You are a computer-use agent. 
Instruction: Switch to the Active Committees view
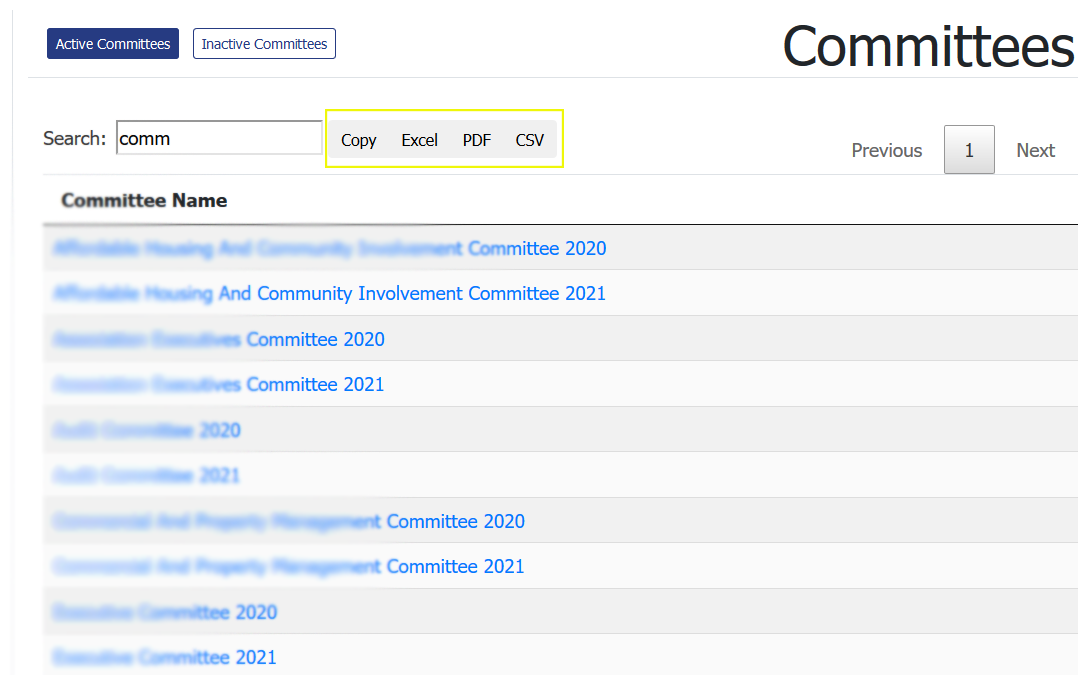coord(112,44)
